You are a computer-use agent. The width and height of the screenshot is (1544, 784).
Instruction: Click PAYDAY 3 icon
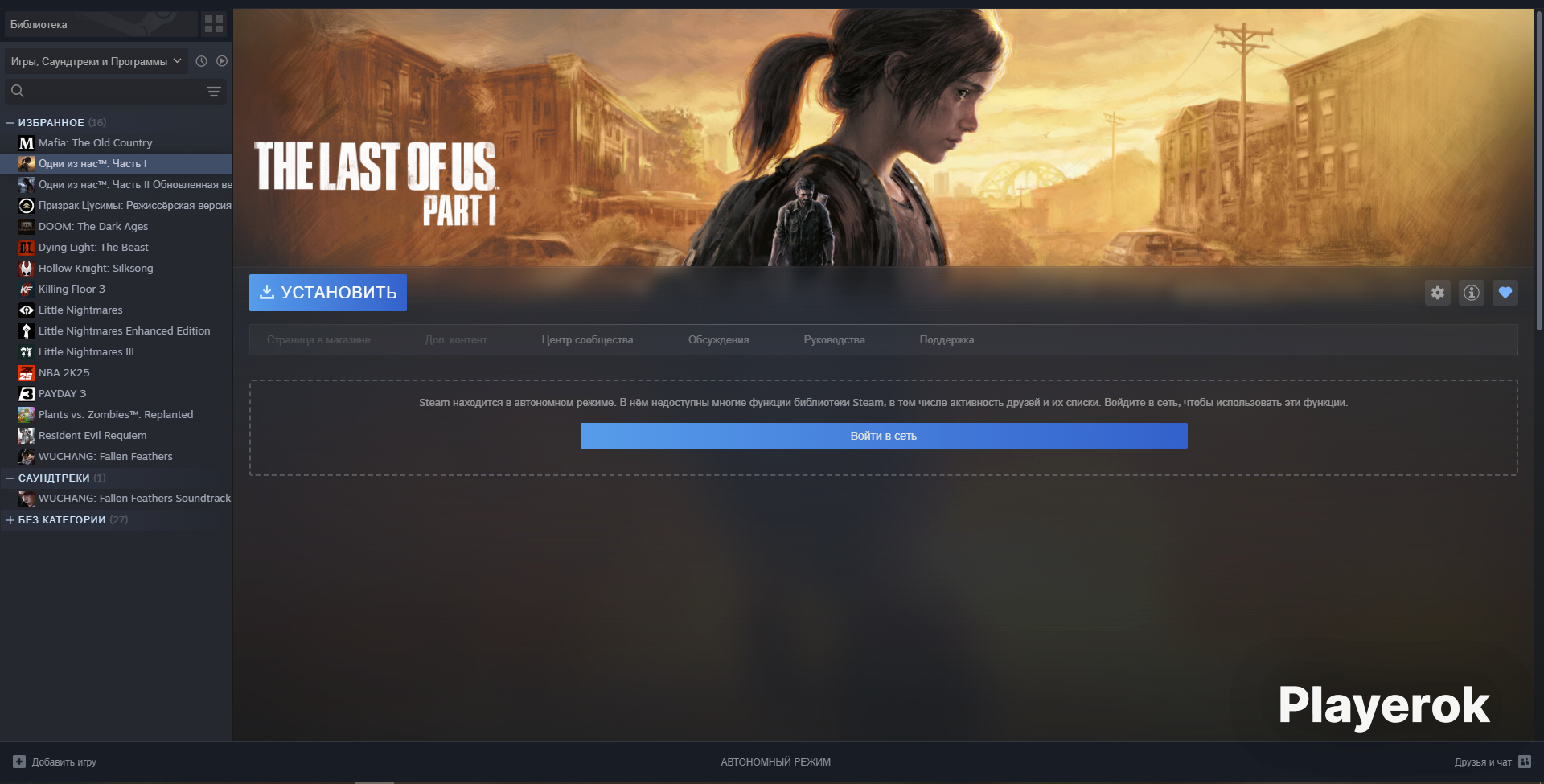point(27,394)
